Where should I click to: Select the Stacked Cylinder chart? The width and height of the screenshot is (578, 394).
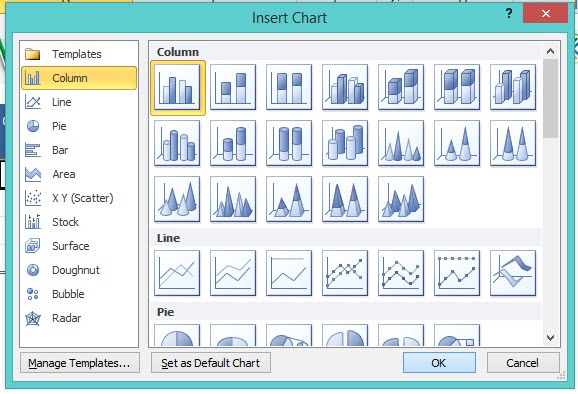point(233,143)
